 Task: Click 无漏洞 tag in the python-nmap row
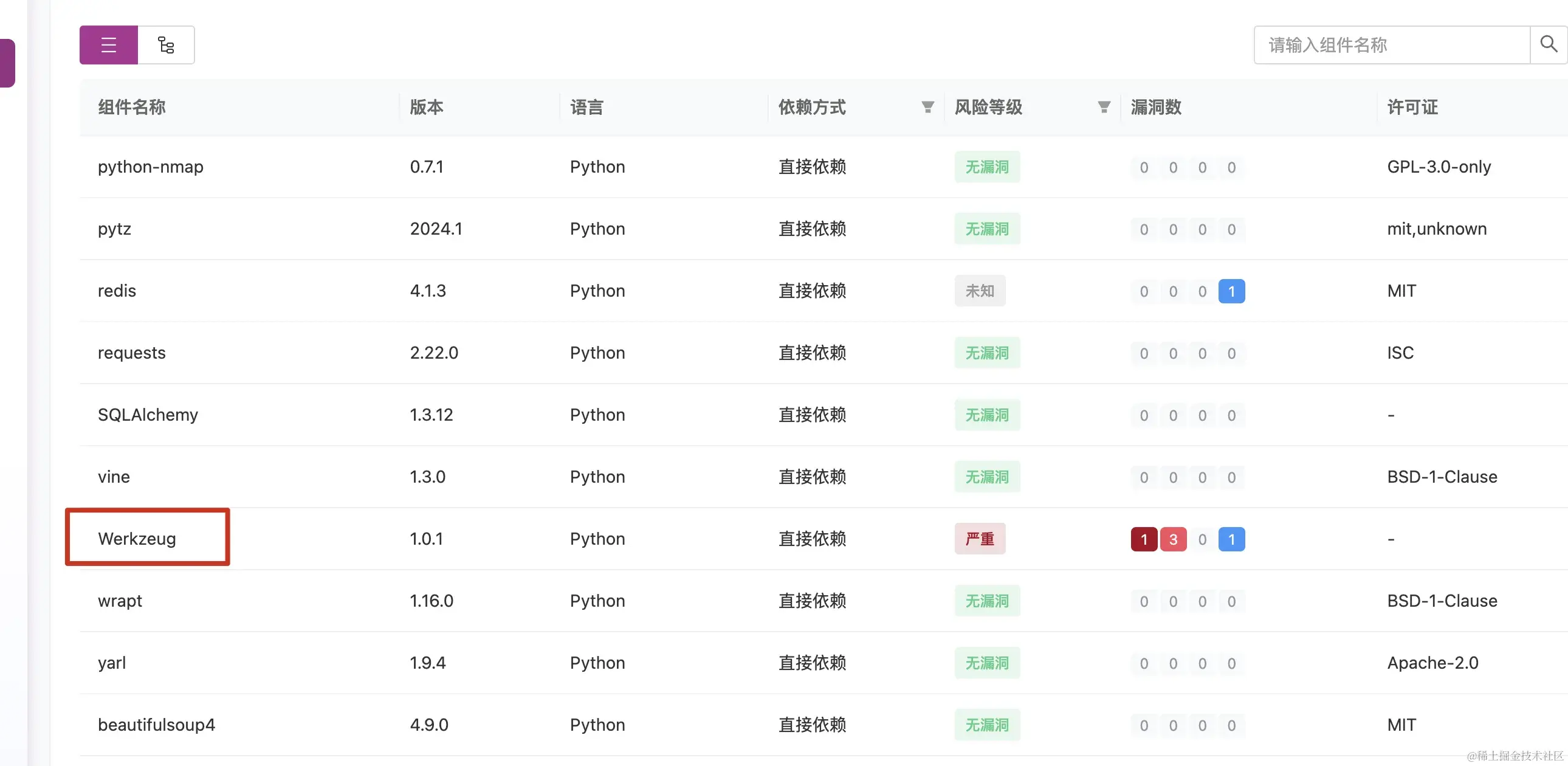tap(987, 167)
